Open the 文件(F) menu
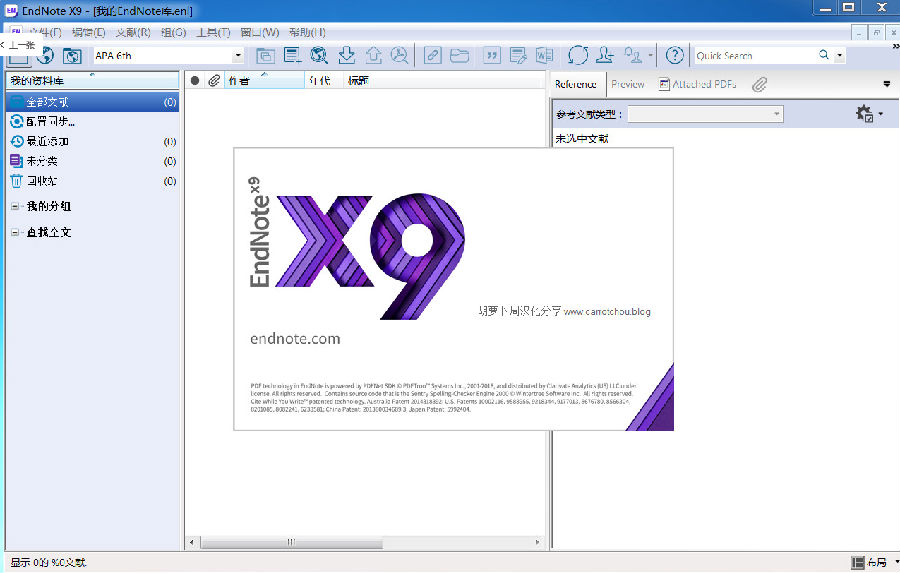900x573 pixels. [45, 33]
